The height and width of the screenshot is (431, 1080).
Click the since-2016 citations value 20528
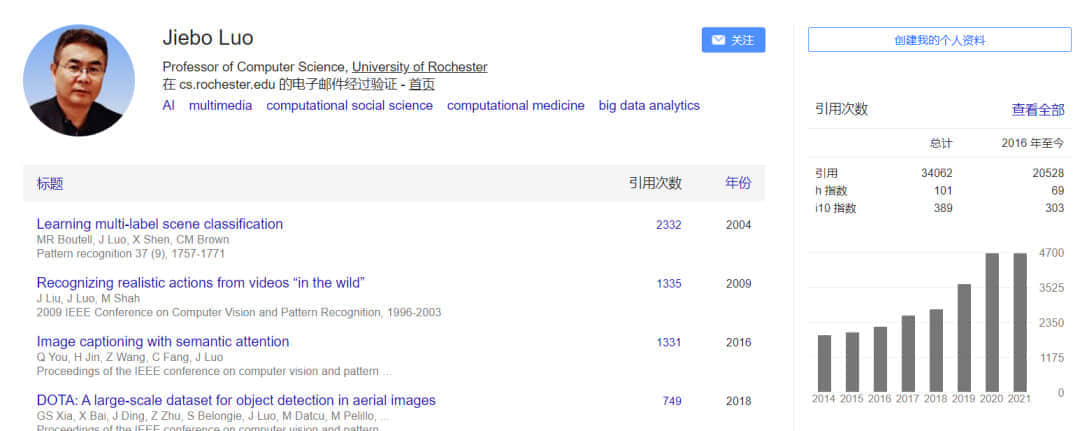[x=1048, y=174]
